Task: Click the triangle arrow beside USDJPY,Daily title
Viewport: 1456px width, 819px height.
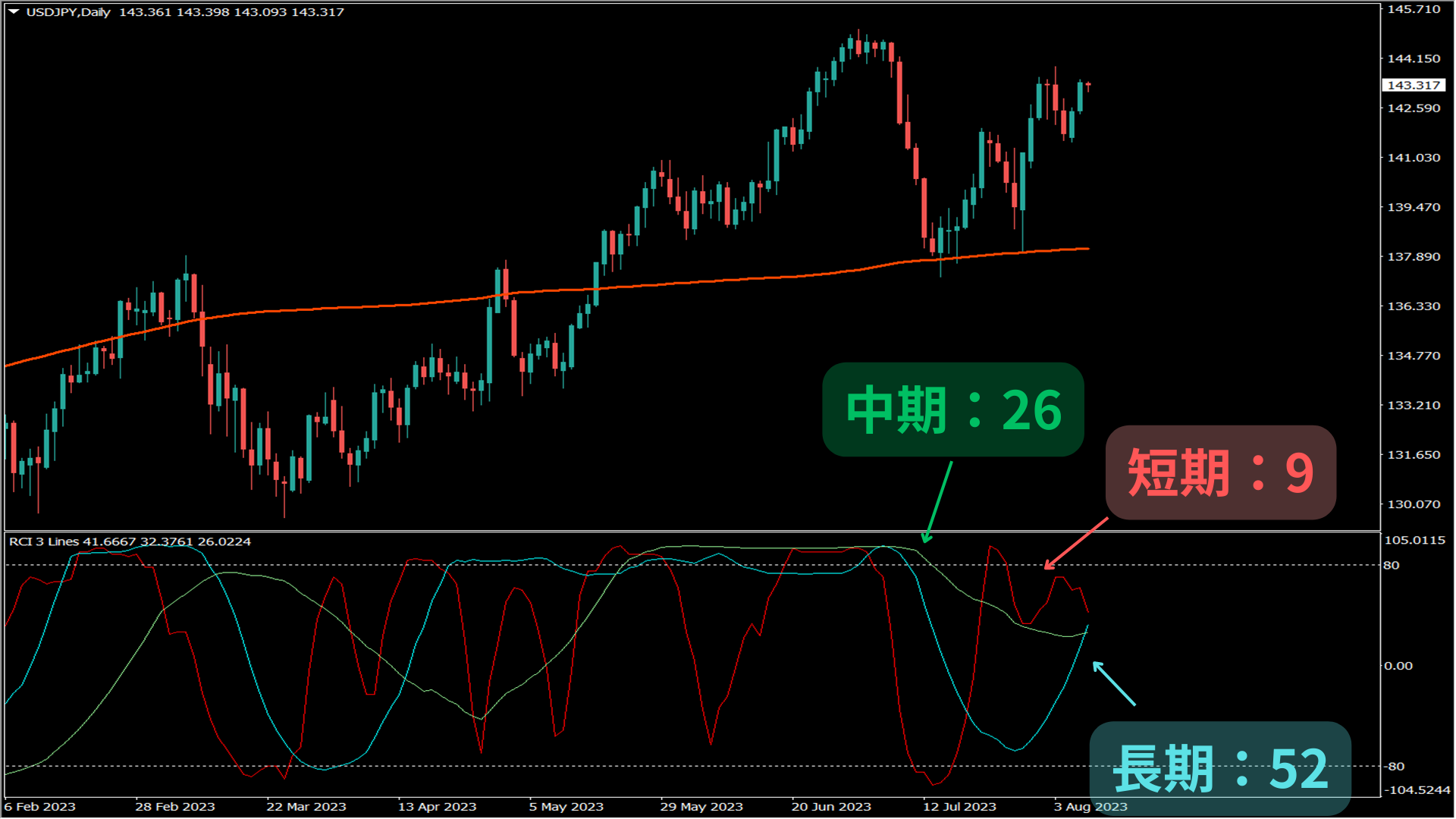Action: click(14, 11)
